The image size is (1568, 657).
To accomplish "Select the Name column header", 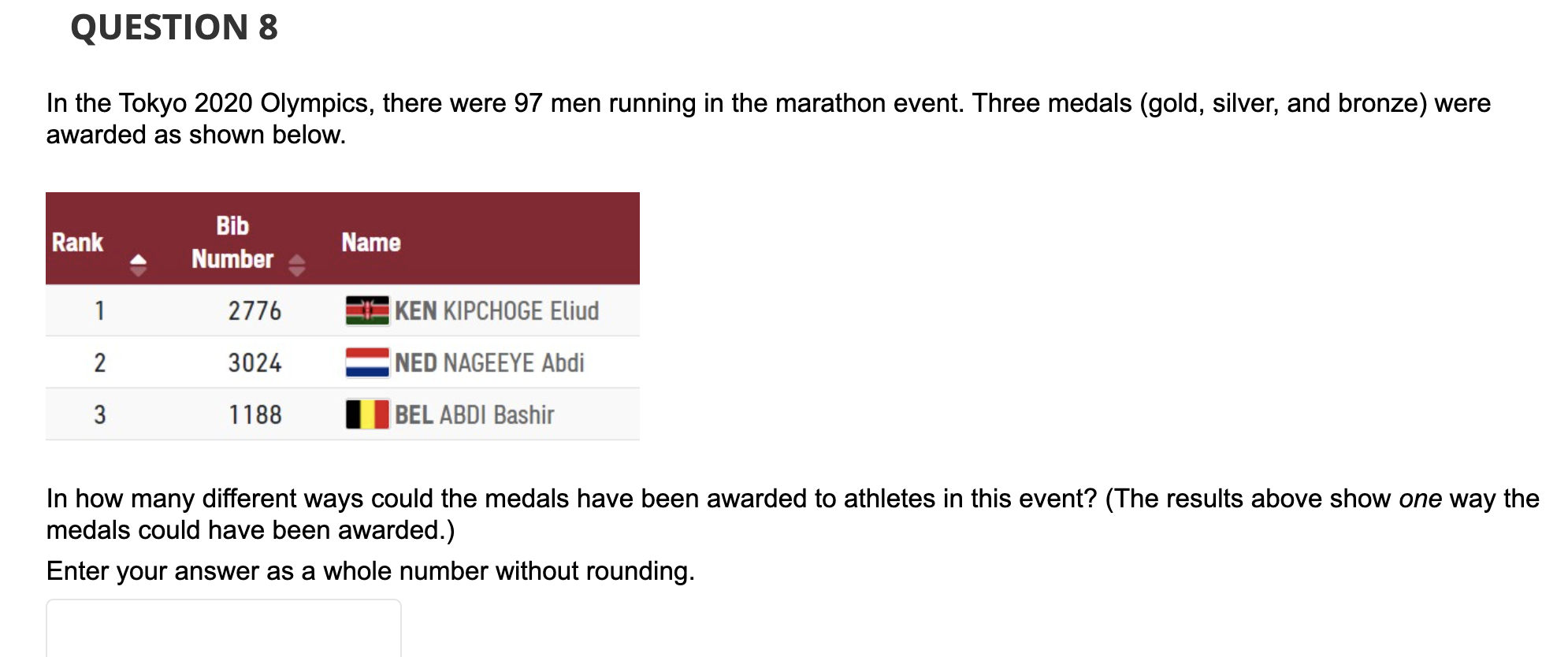I will [x=371, y=243].
